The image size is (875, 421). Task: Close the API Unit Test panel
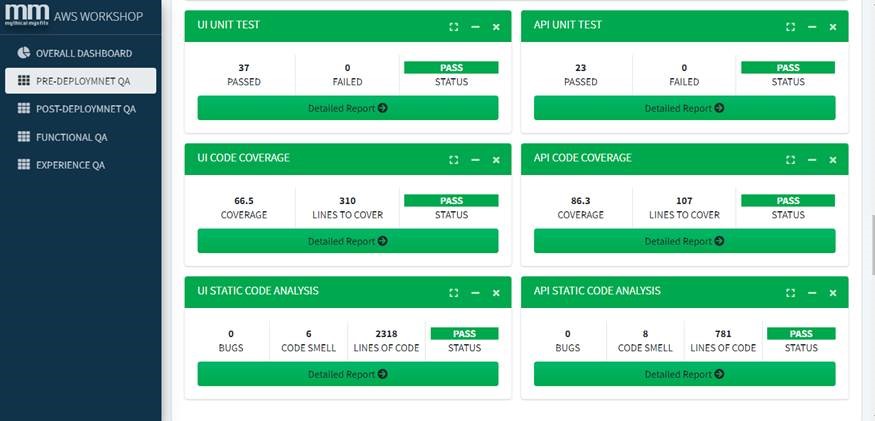pyautogui.click(x=833, y=27)
